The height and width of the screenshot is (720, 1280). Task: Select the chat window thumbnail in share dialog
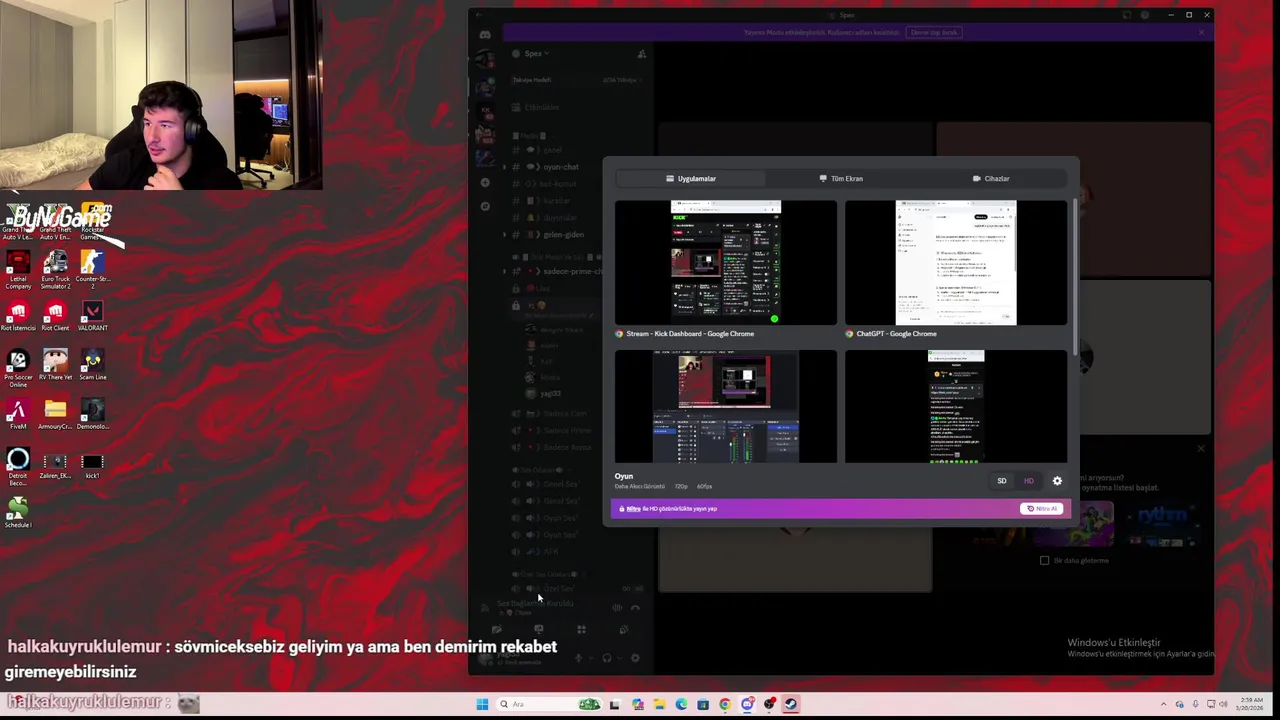956,407
